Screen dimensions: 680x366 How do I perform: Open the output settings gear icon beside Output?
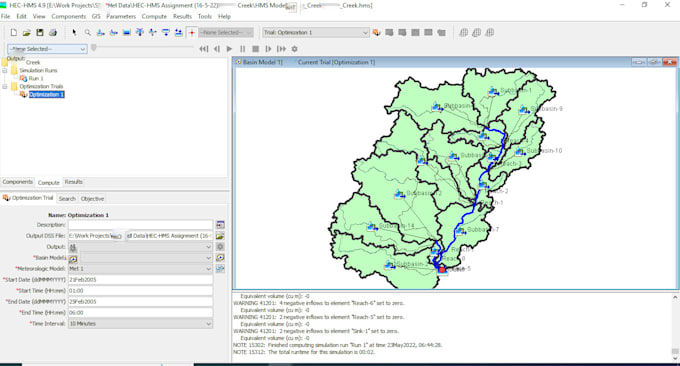[x=220, y=247]
